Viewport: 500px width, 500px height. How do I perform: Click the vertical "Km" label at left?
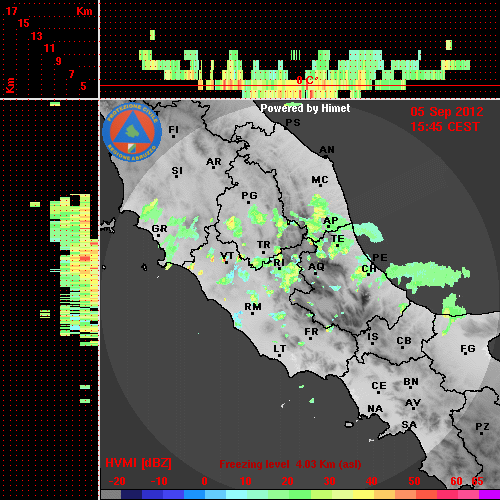pyautogui.click(x=10, y=86)
